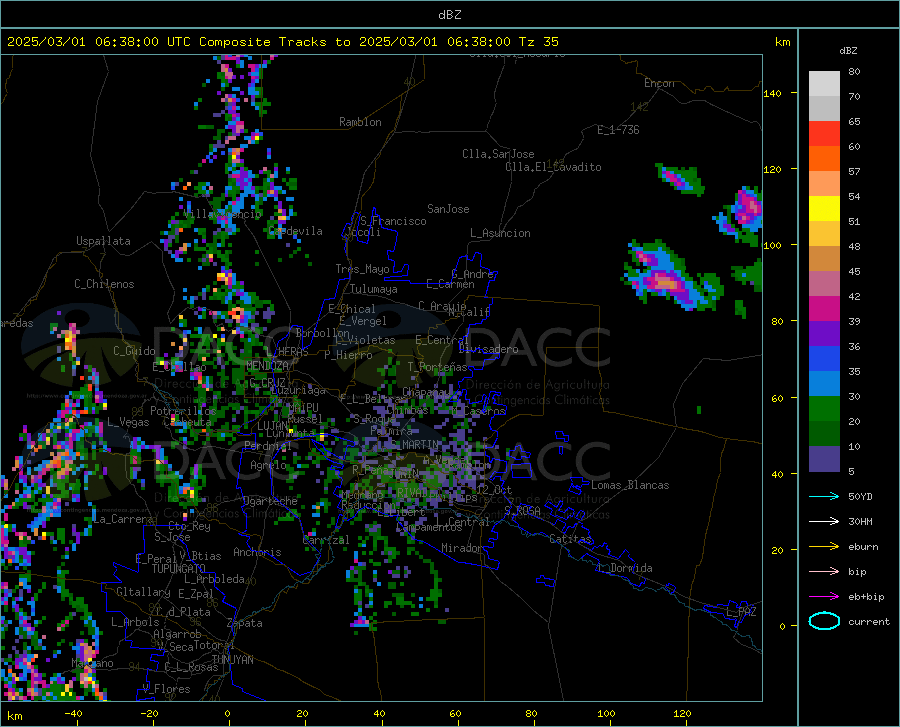Click the SanJose map label

pyautogui.click(x=448, y=209)
